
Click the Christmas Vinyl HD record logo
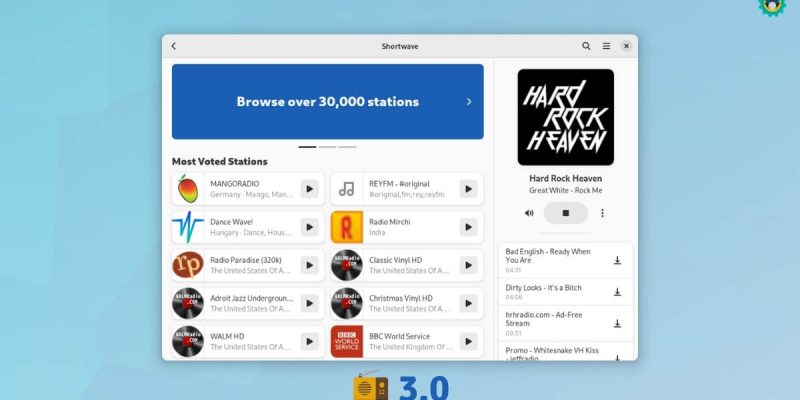tap(347, 304)
